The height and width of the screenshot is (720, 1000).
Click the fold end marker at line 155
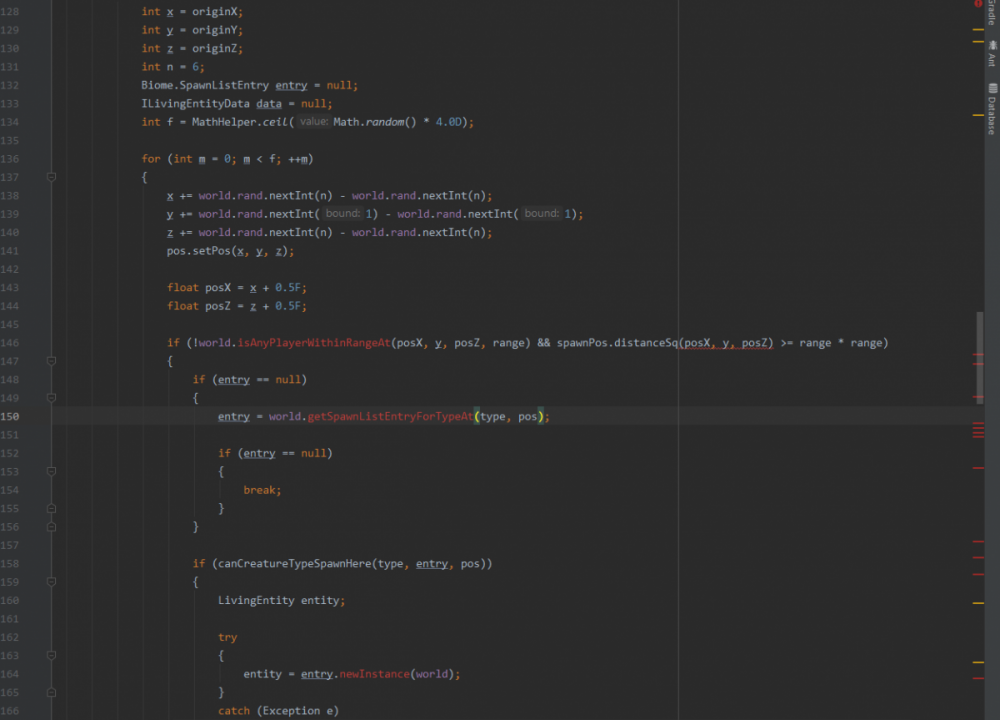pyautogui.click(x=52, y=509)
